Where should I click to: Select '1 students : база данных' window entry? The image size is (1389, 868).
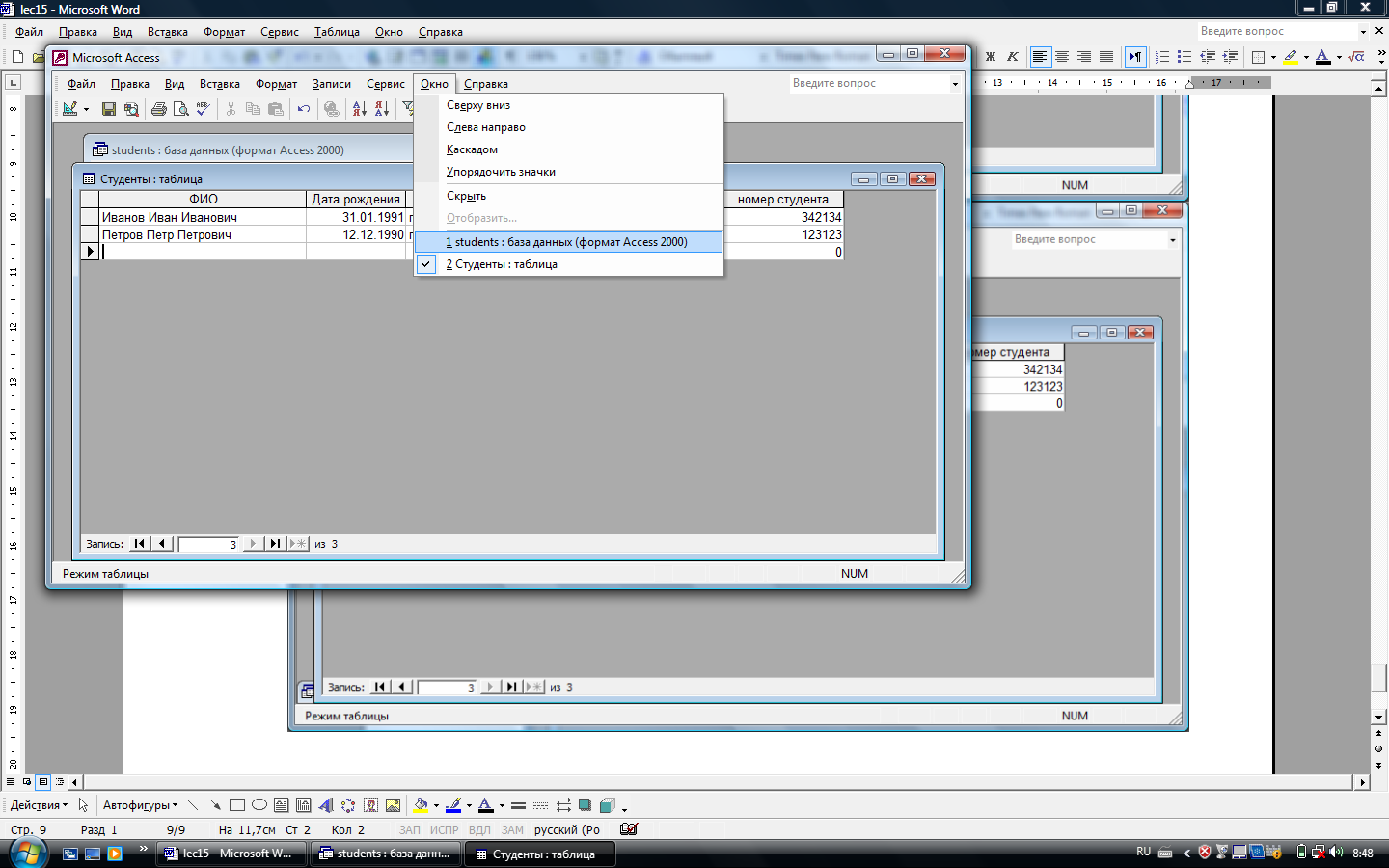click(569, 242)
